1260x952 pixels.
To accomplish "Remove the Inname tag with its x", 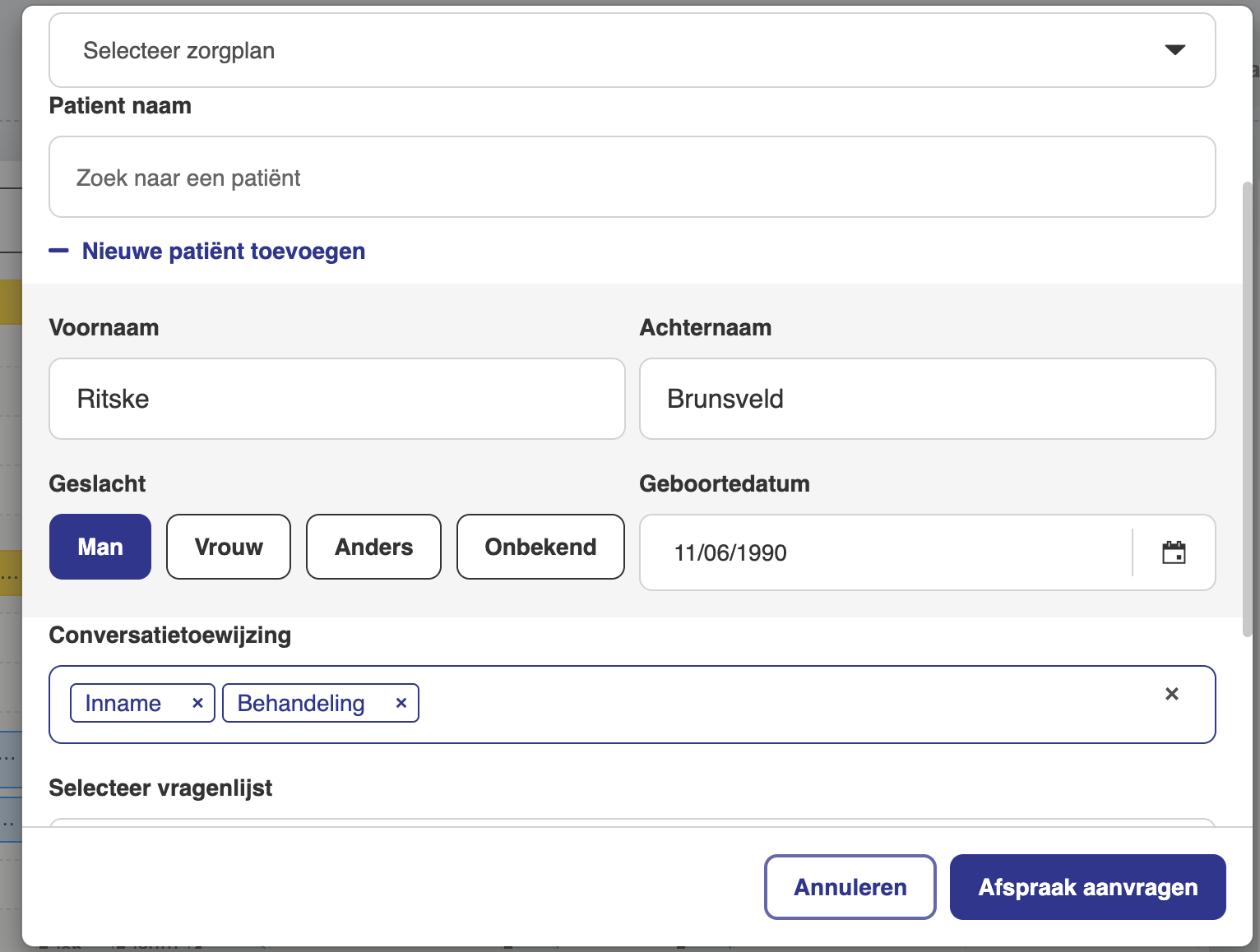I will (197, 703).
